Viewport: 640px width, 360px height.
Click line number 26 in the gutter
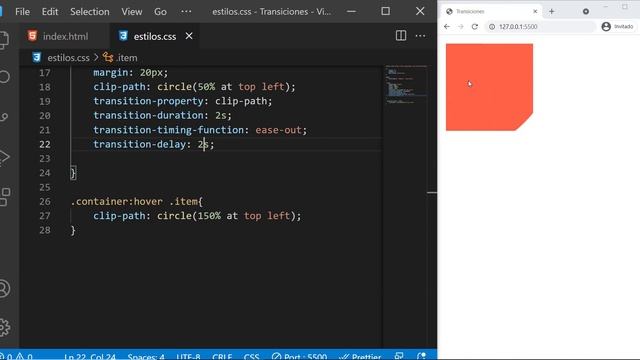[x=44, y=201]
